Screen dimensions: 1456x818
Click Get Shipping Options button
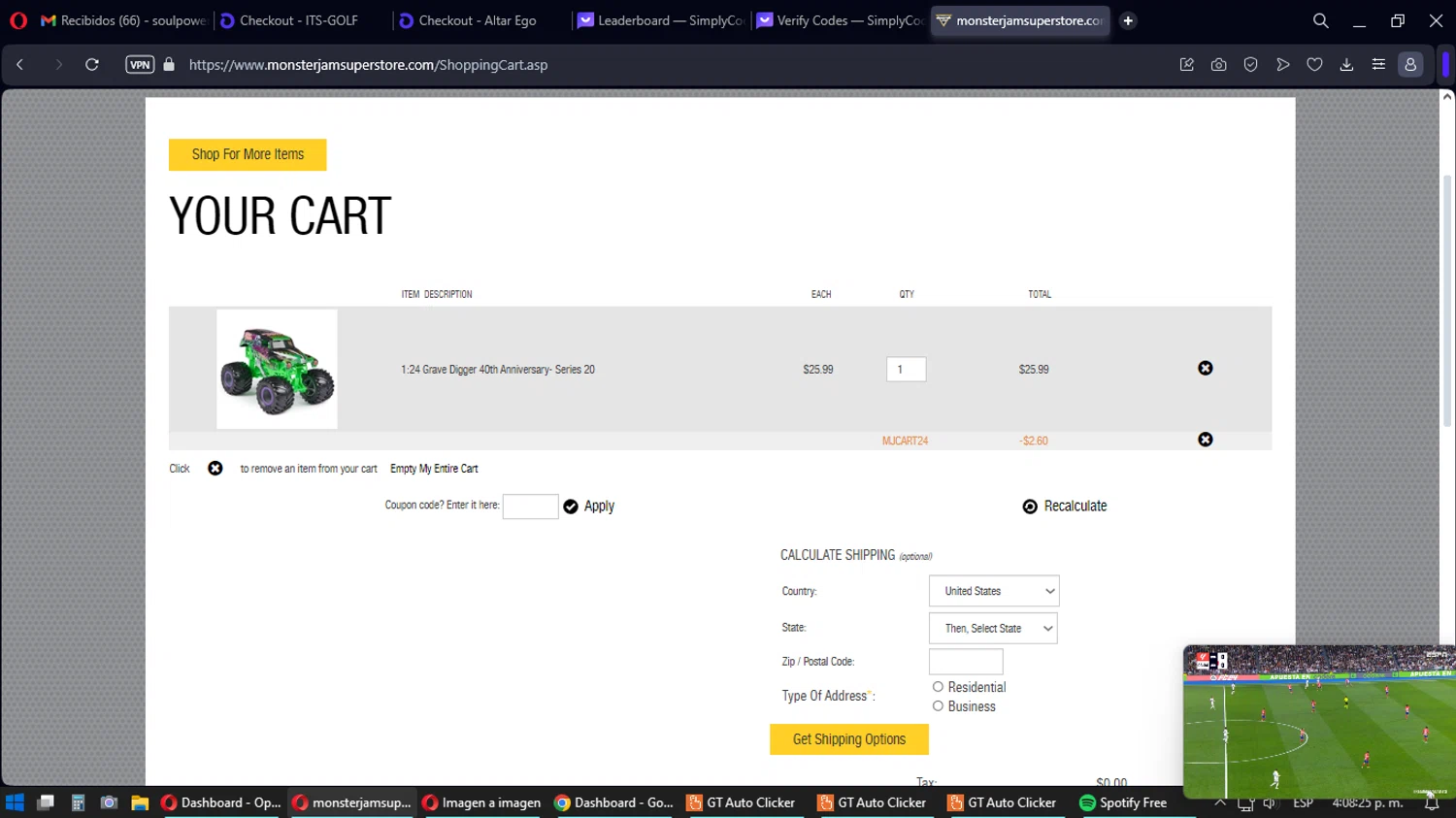click(x=849, y=739)
